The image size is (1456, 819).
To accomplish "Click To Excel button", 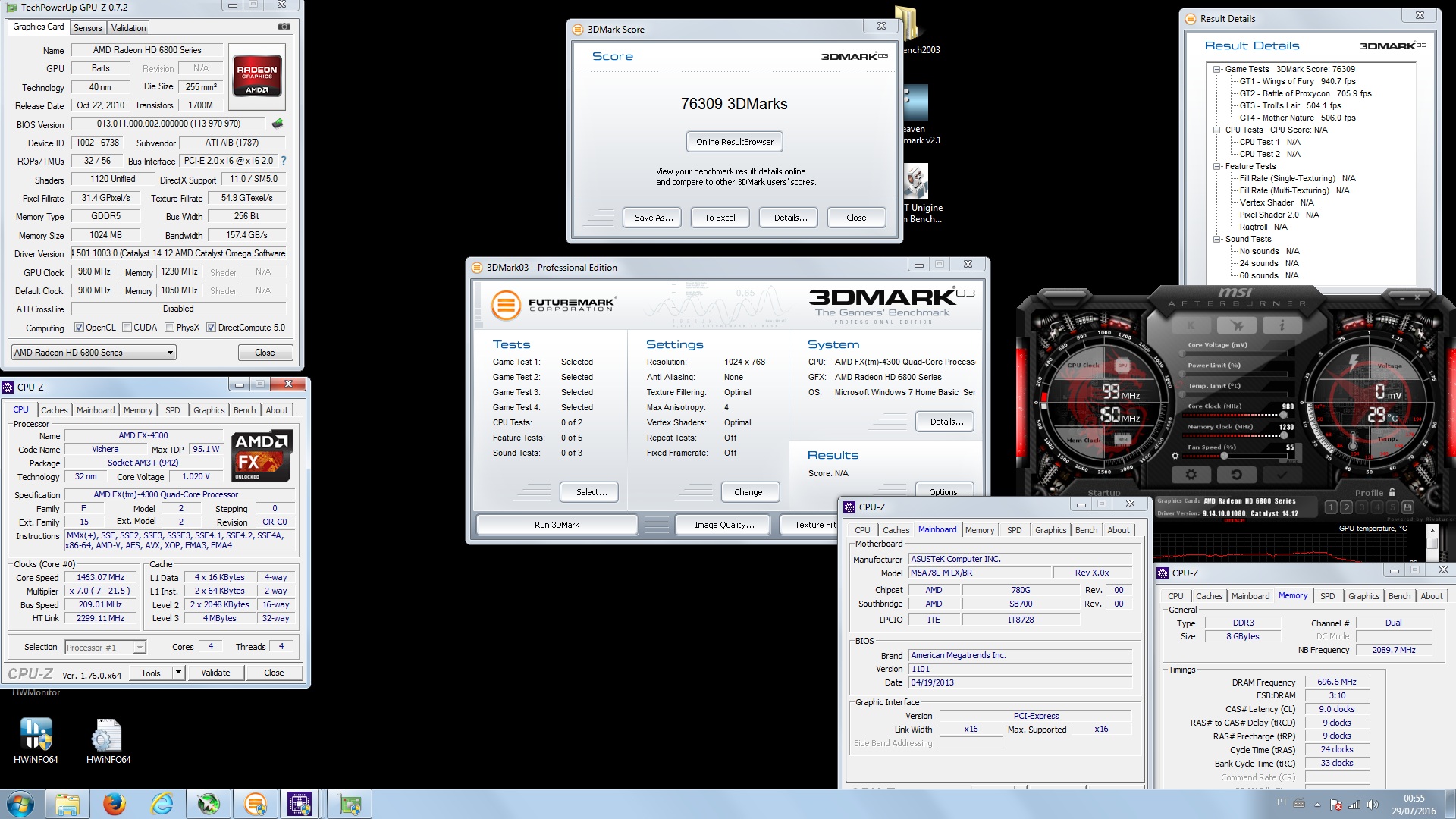I will 720,218.
